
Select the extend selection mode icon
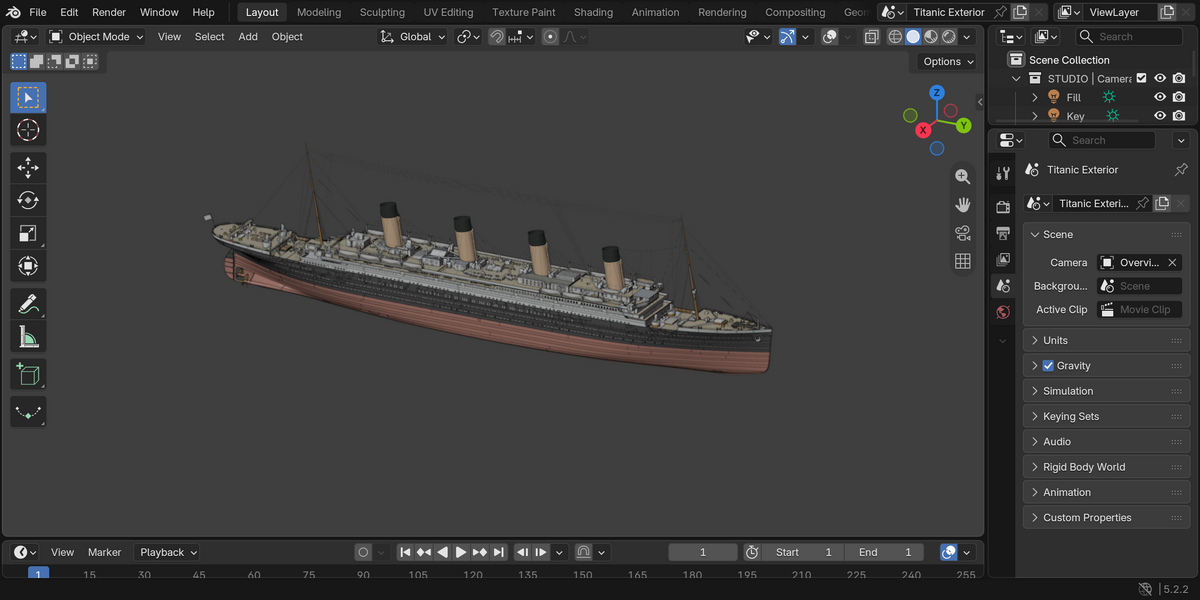37,61
